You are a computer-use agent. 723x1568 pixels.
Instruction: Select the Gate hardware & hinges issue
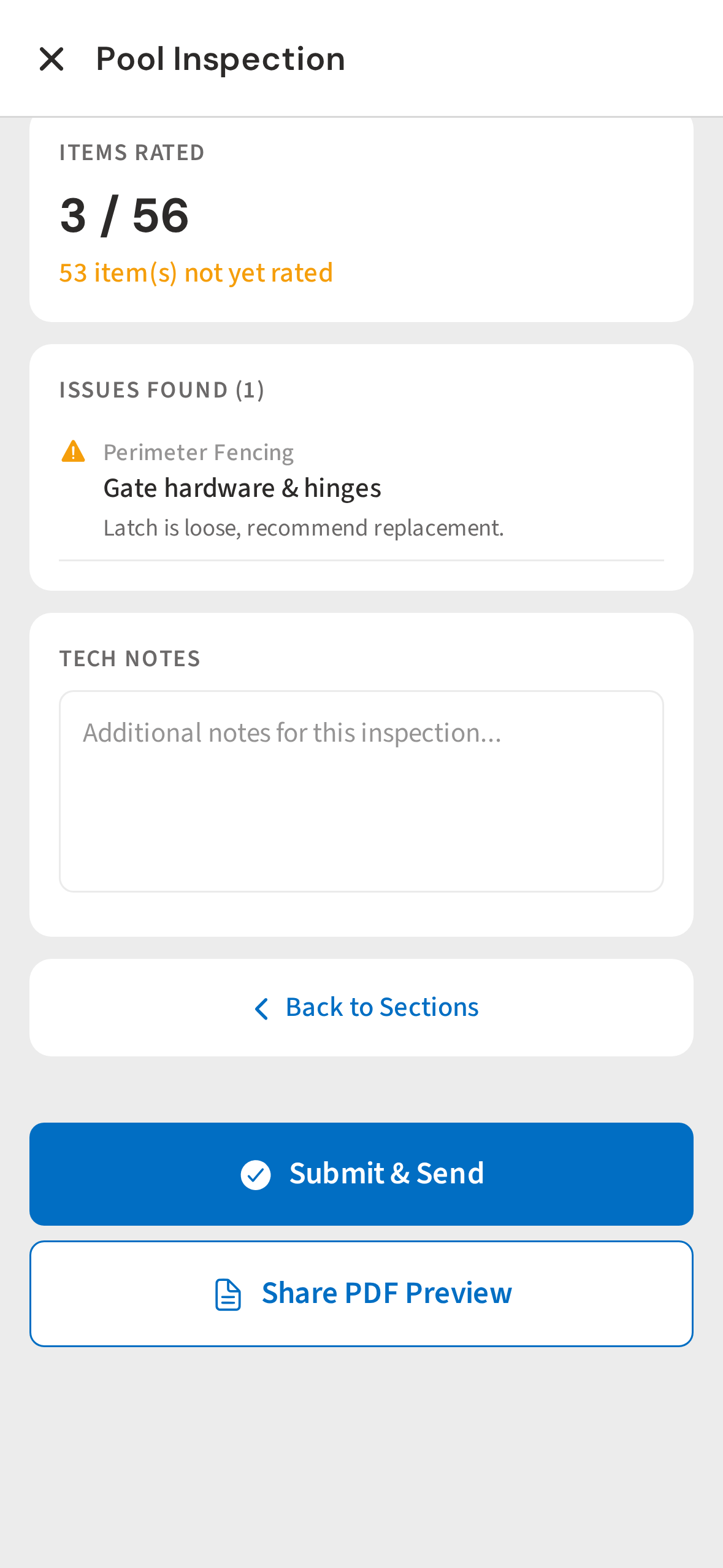click(242, 488)
